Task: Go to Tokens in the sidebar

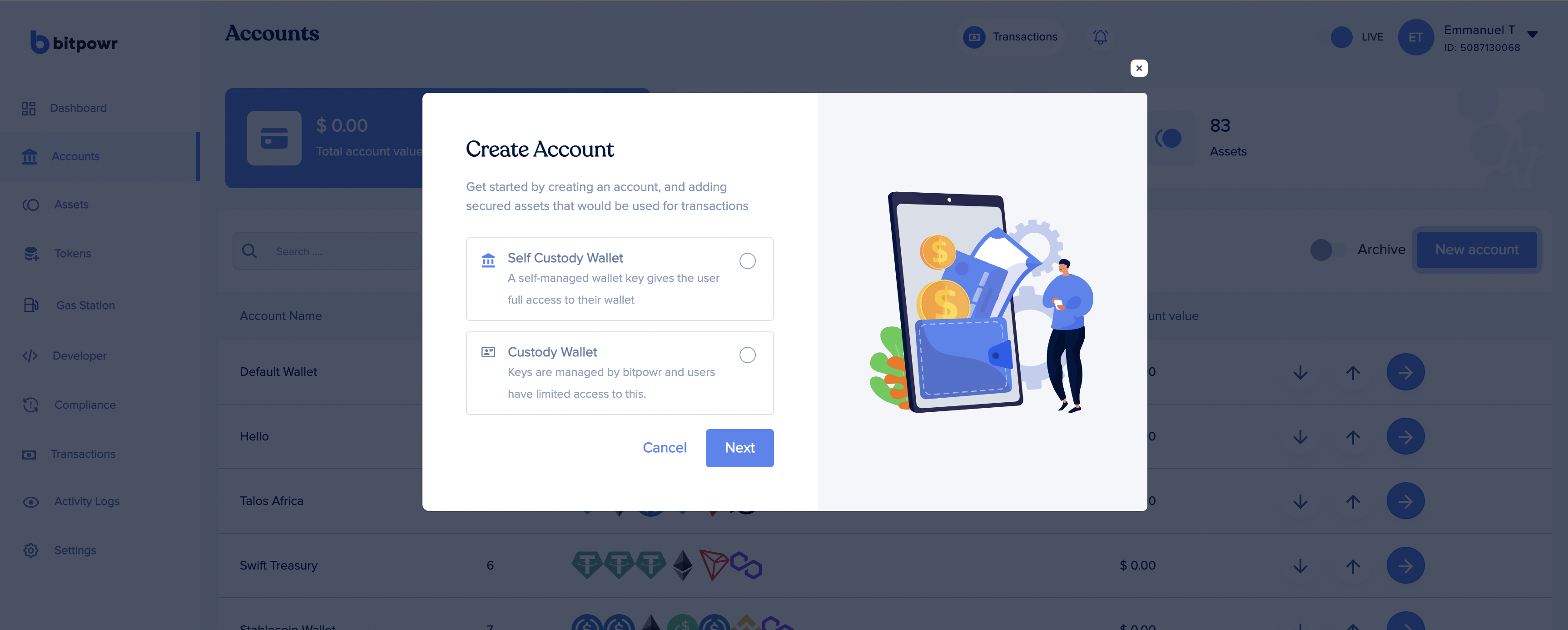Action: click(x=72, y=254)
